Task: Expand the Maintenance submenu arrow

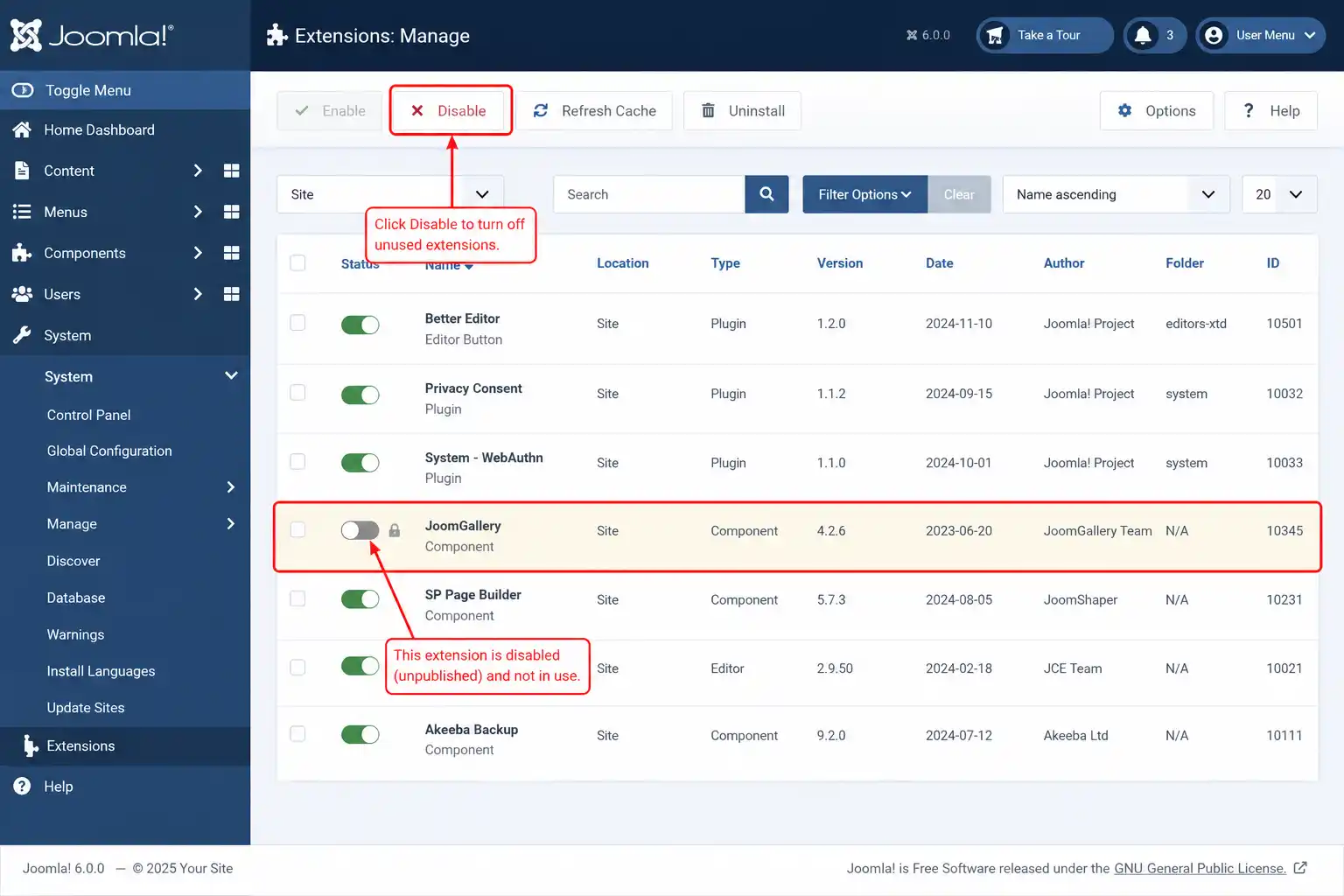Action: [231, 487]
